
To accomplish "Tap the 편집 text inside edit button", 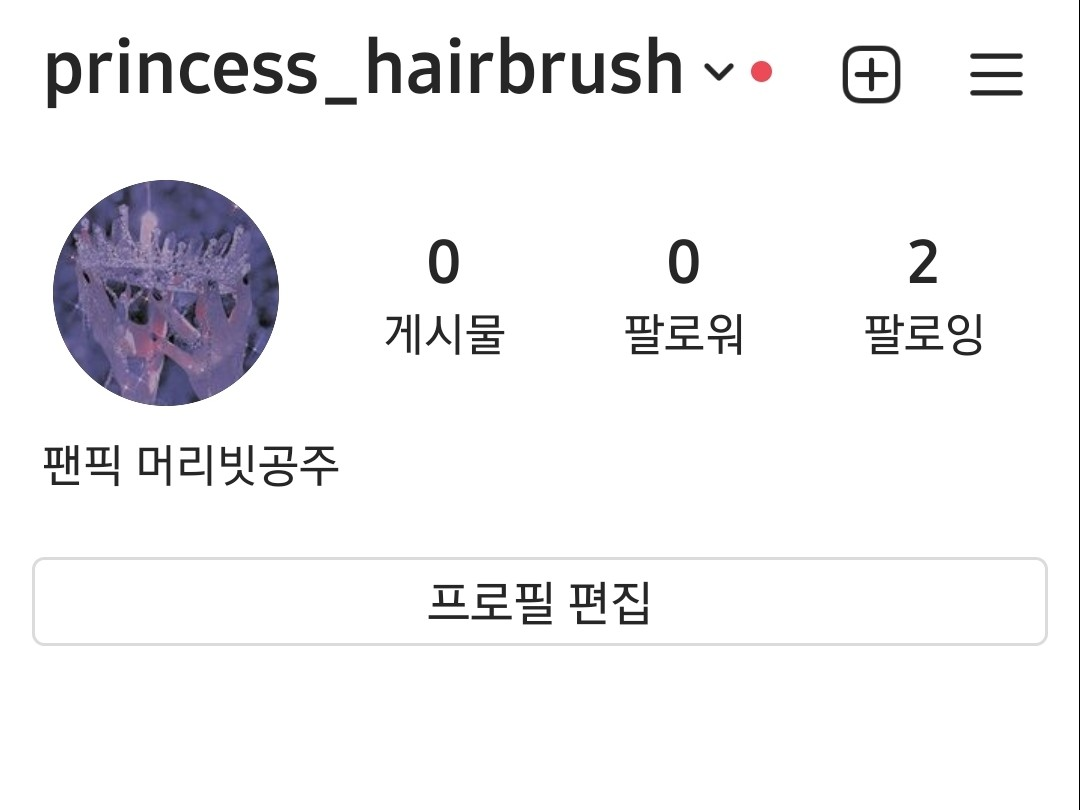I will 610,602.
